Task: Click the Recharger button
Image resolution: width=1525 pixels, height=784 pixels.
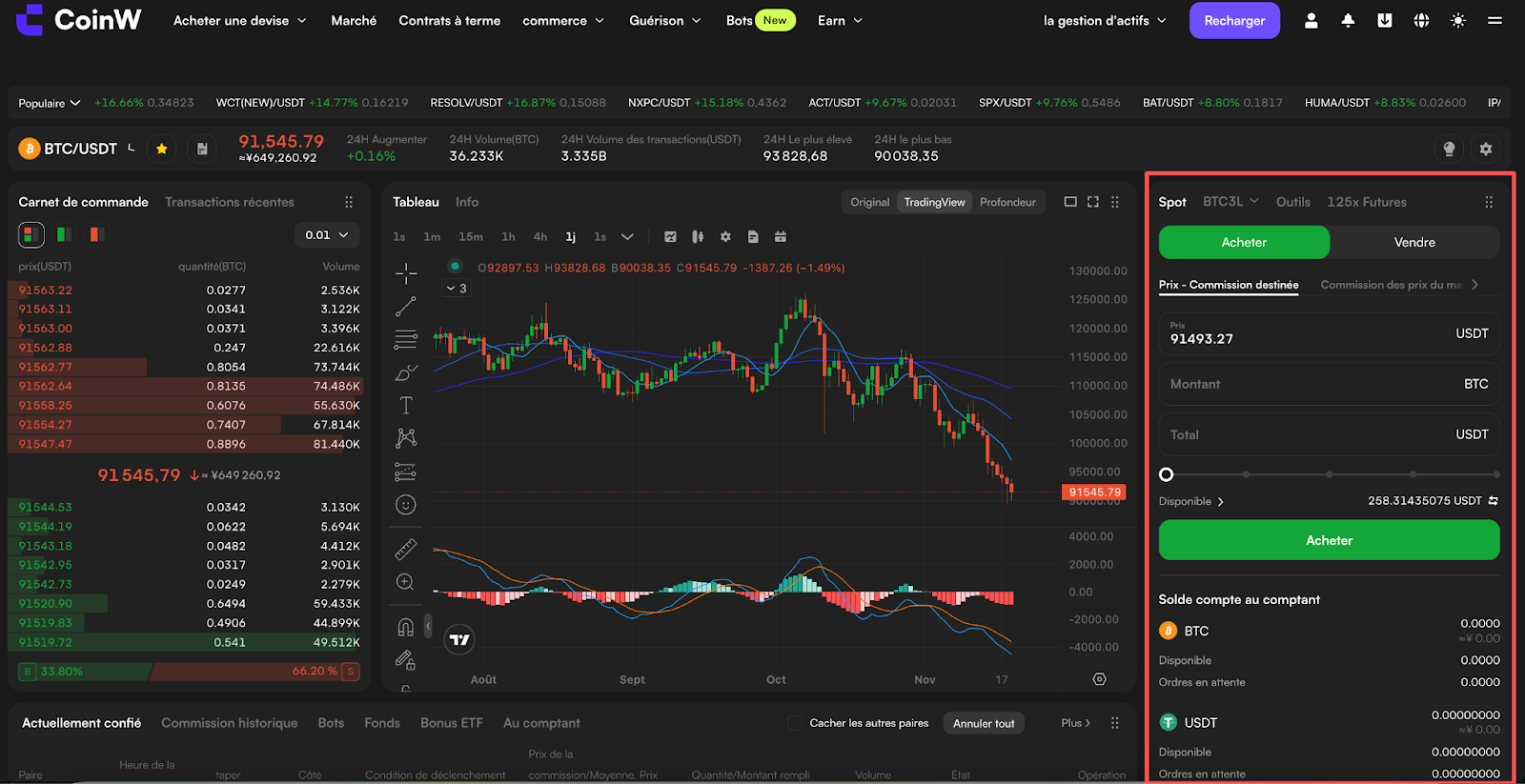Action: (1234, 20)
